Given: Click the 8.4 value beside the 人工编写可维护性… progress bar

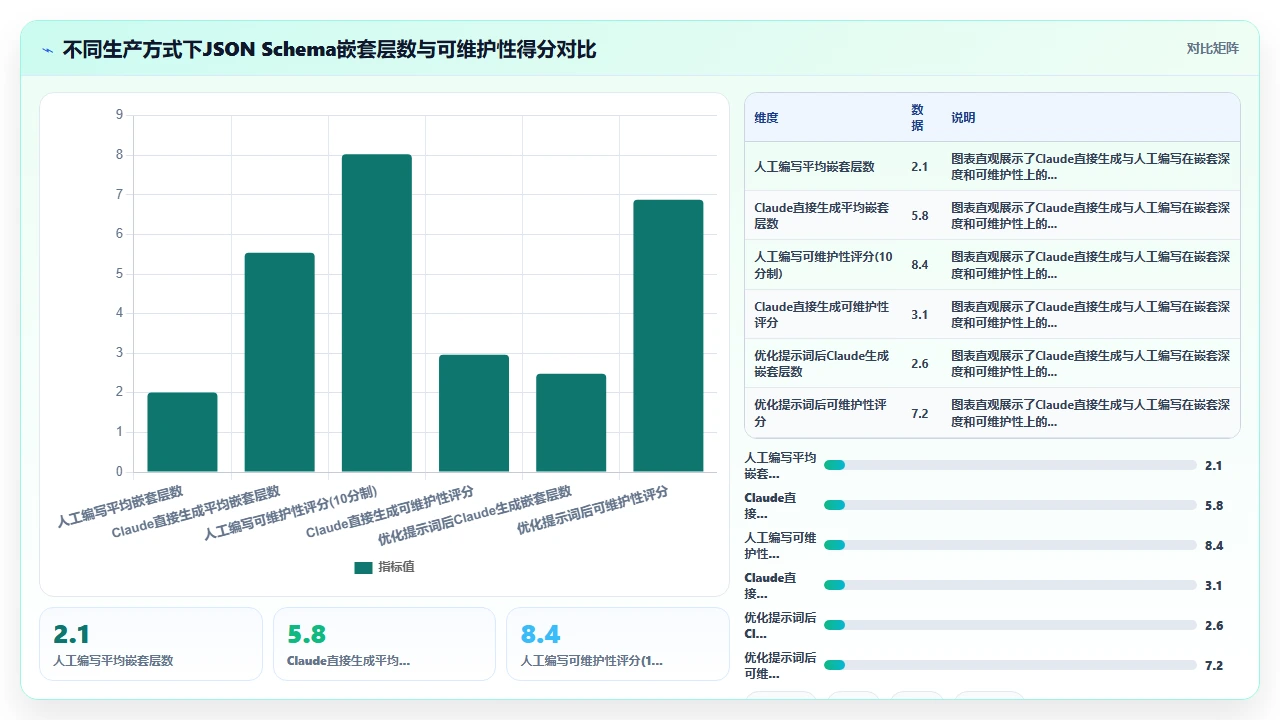Looking at the screenshot, I should [1214, 545].
